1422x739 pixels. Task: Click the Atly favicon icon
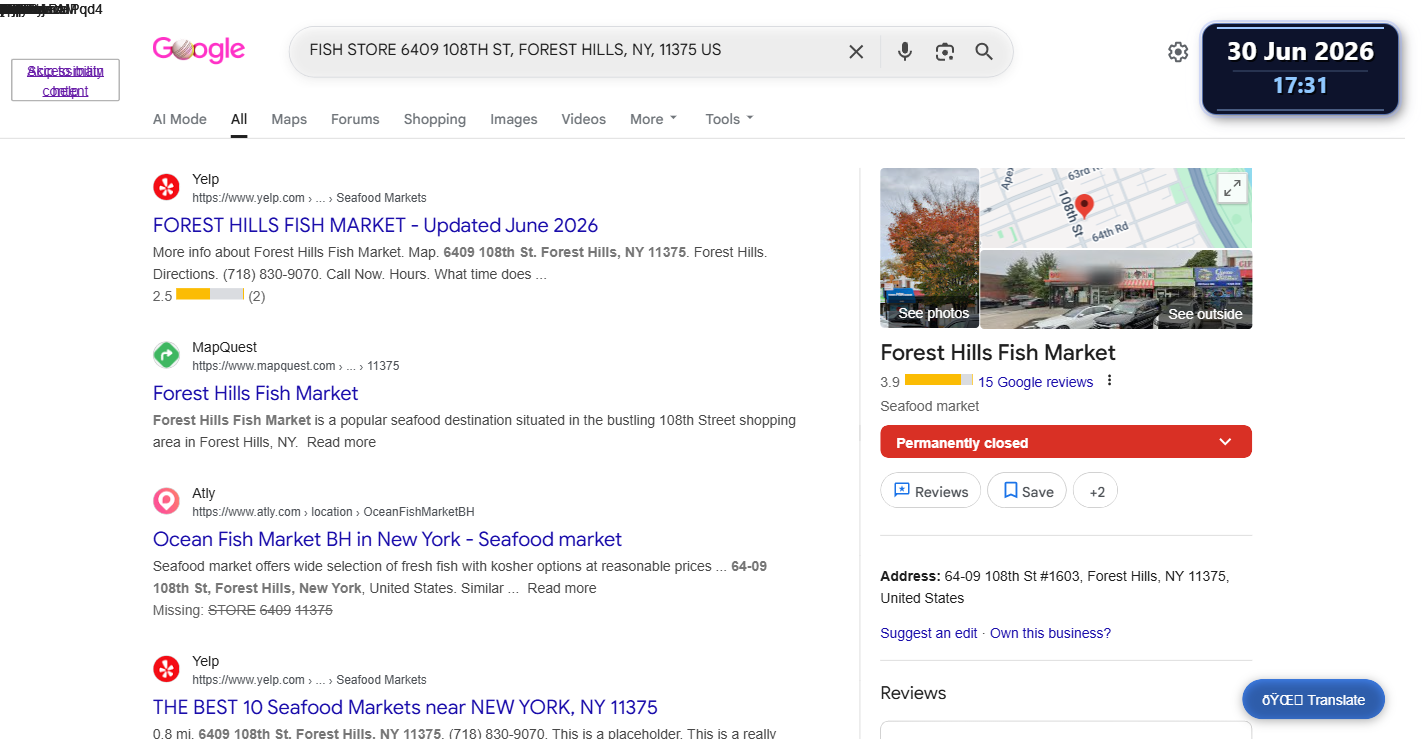coord(166,501)
